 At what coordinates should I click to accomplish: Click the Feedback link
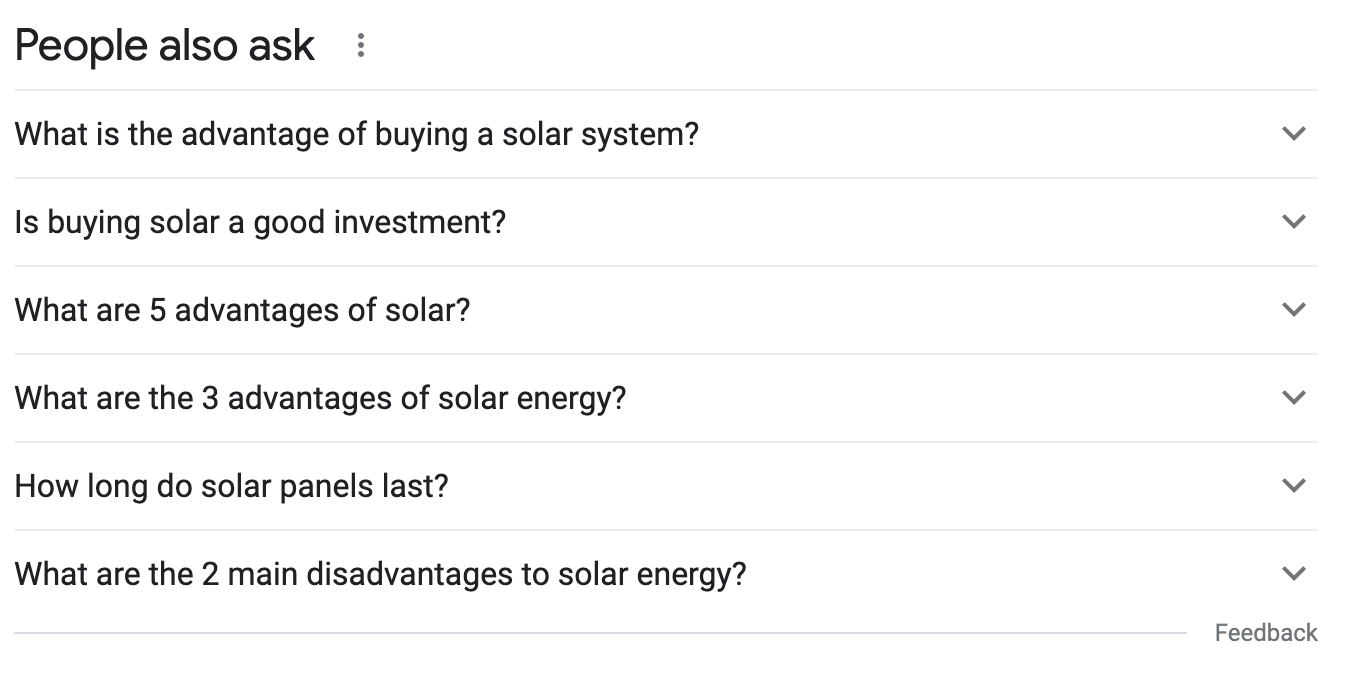click(1265, 633)
